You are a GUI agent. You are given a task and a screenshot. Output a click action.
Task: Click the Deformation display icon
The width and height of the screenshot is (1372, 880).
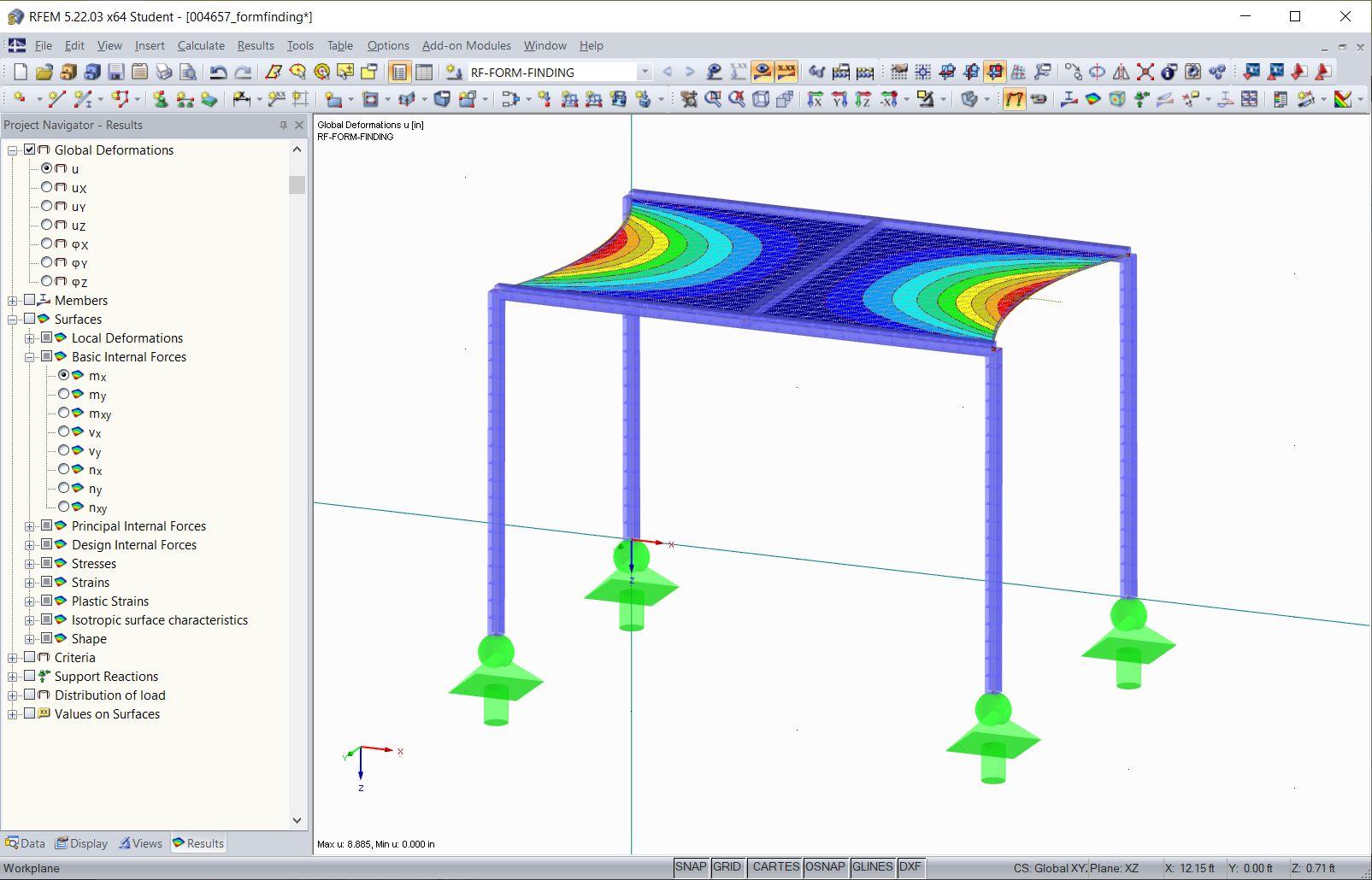pyautogui.click(x=1014, y=99)
